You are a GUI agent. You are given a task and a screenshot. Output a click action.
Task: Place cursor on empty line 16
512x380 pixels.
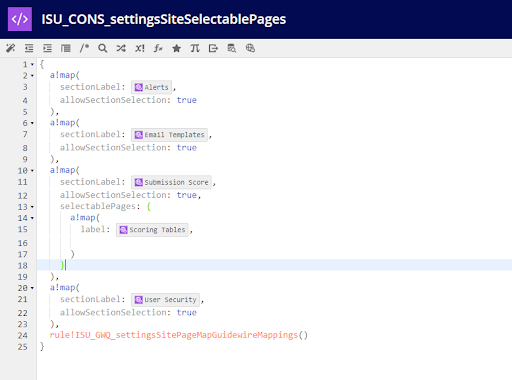(x=274, y=243)
